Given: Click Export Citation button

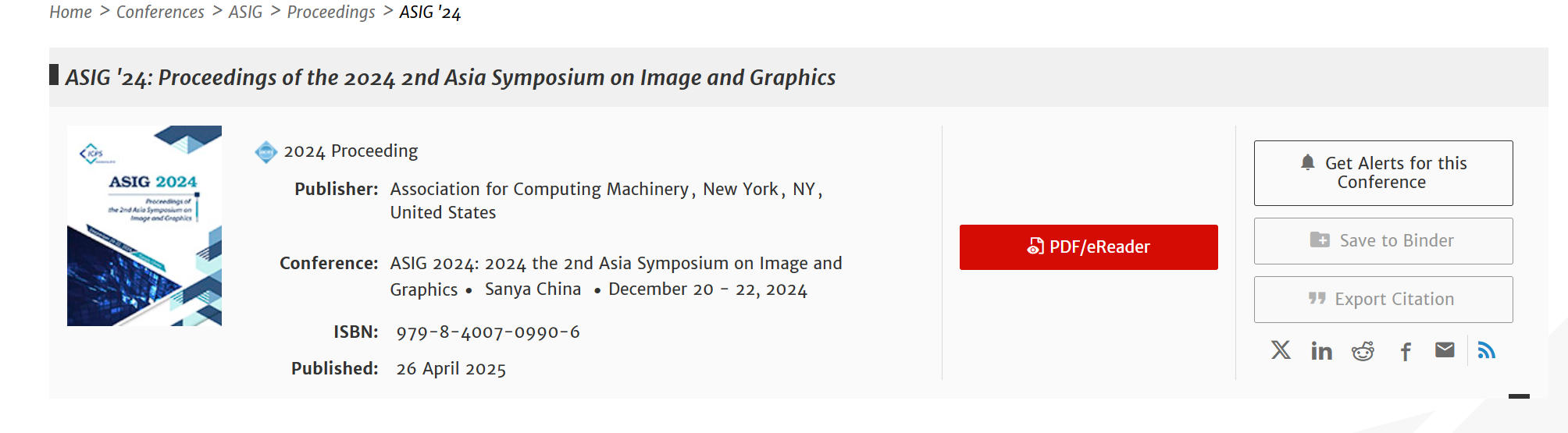Looking at the screenshot, I should tap(1383, 300).
